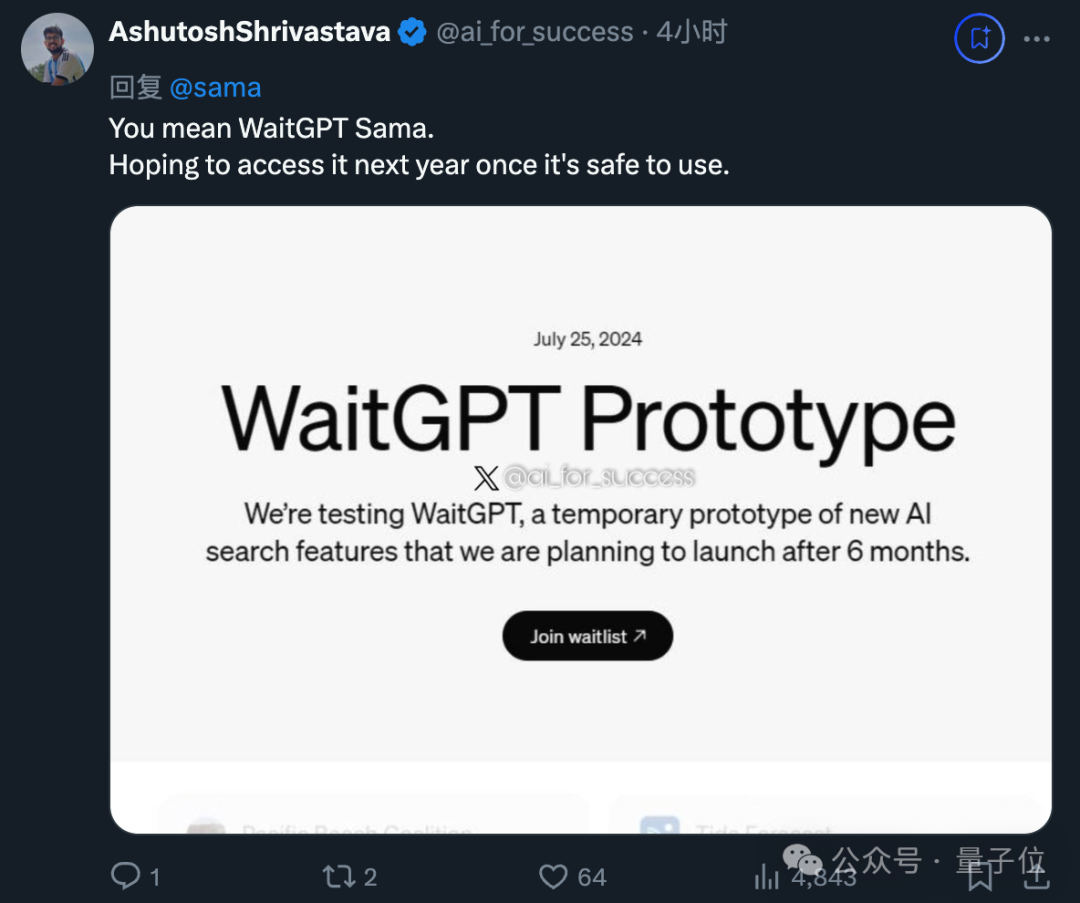Bookmark the tweet with the bottom bookmark icon

click(980, 876)
